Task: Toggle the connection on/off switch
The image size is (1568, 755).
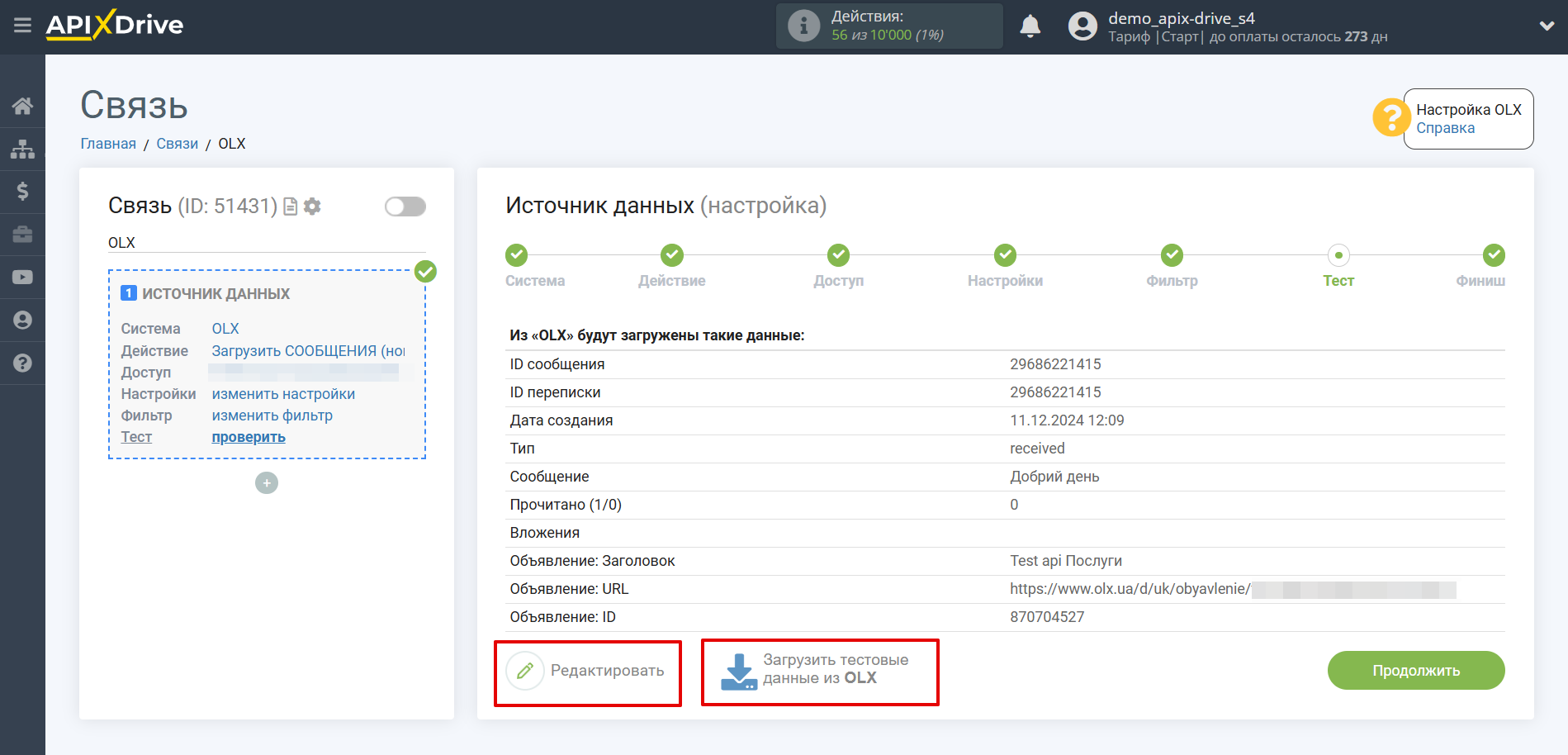Action: tap(405, 207)
